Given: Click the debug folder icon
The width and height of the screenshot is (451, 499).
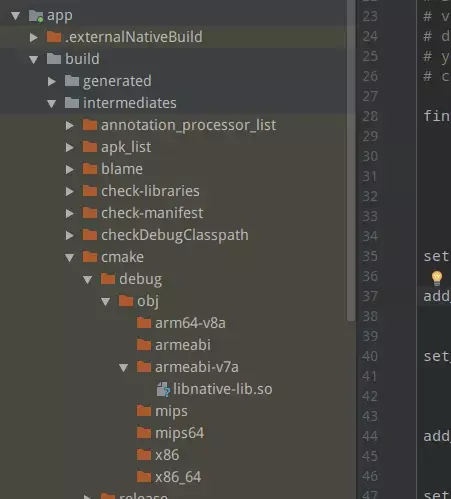Looking at the screenshot, I should [108, 279].
